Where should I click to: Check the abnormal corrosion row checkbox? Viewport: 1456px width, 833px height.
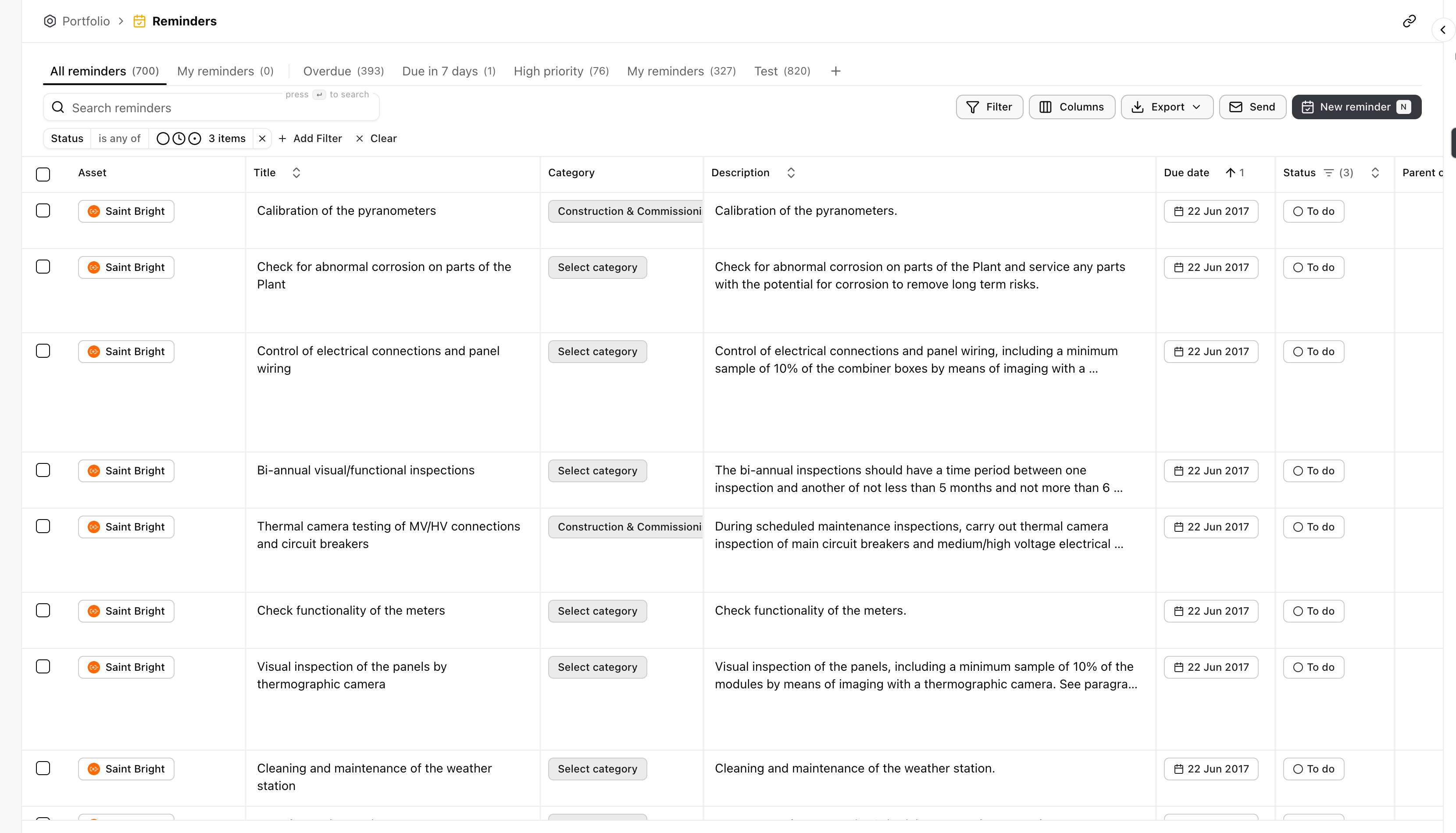pyautogui.click(x=43, y=267)
